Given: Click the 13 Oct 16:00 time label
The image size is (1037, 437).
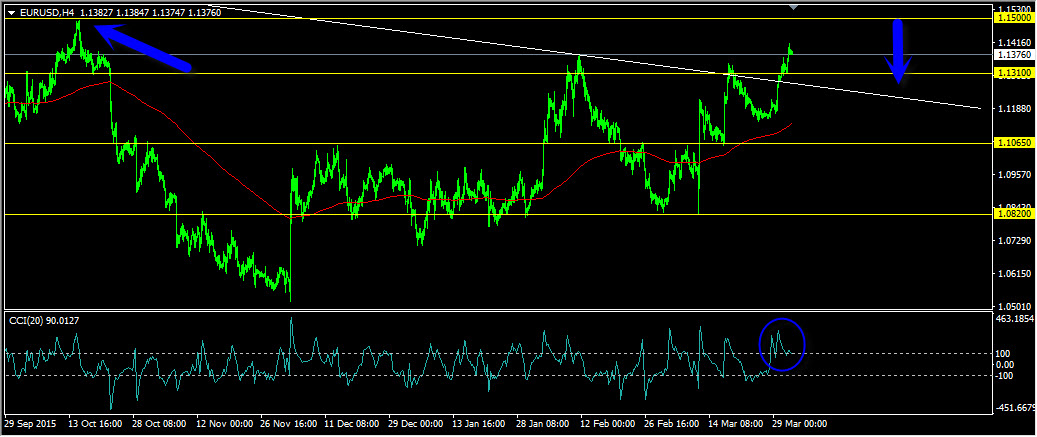Looking at the screenshot, I should 95,423.
